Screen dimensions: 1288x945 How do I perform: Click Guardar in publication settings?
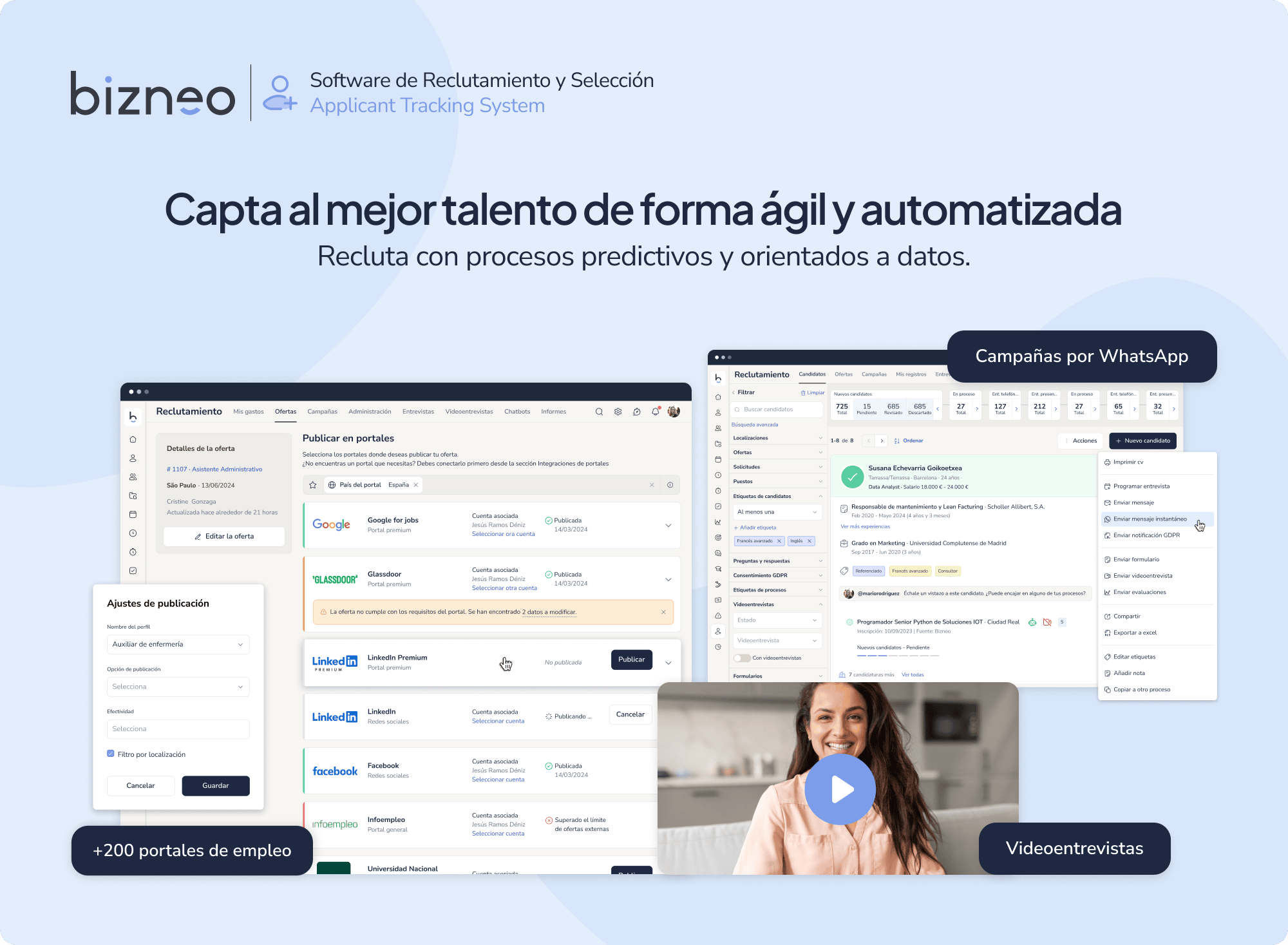(215, 785)
